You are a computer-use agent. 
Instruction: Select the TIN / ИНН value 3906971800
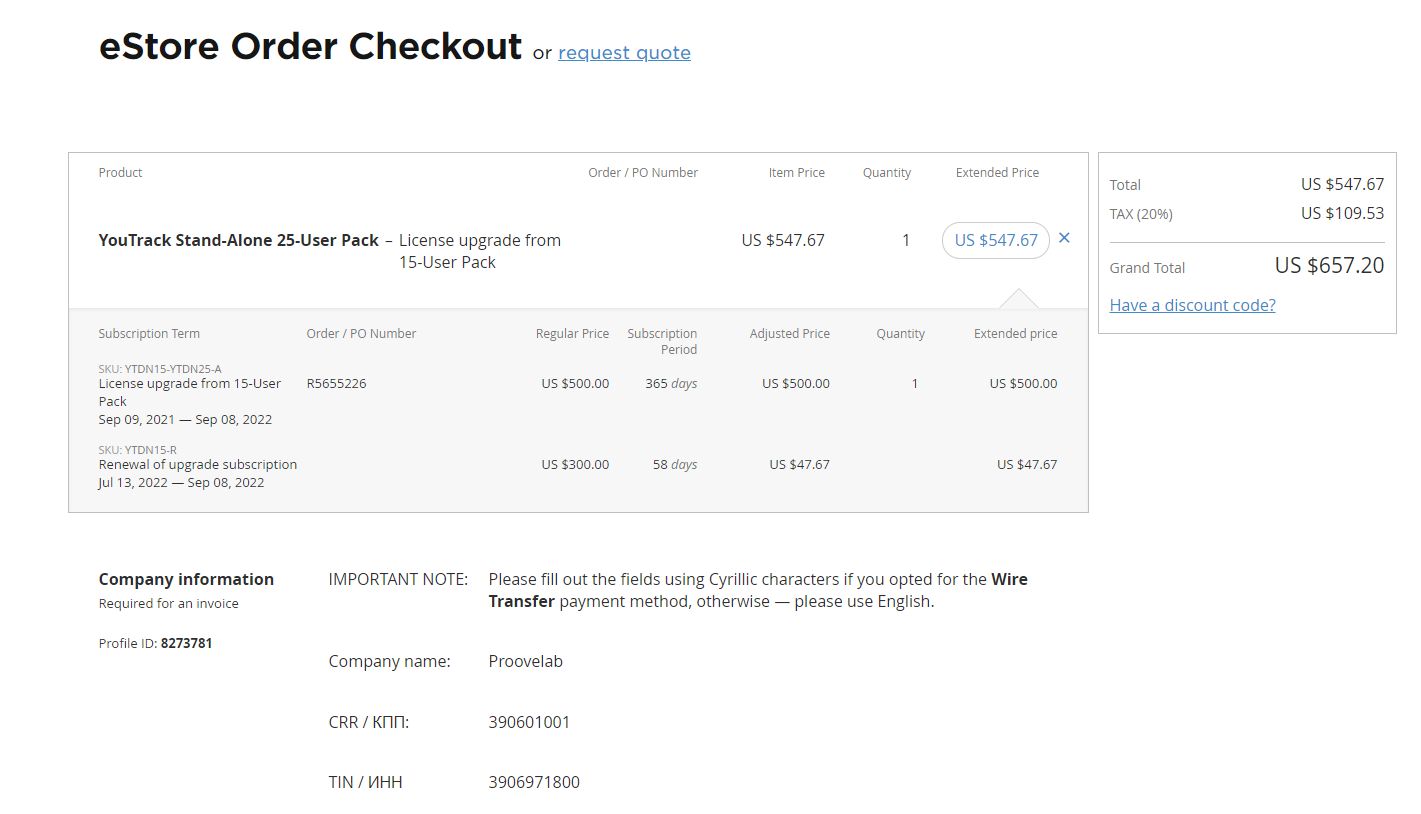[533, 782]
